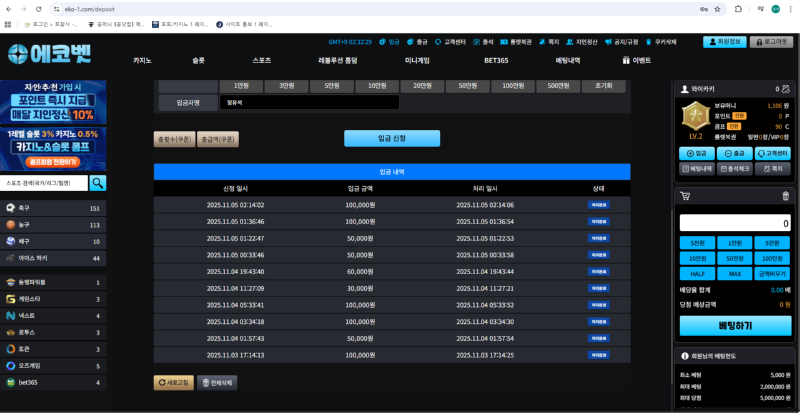The height and width of the screenshot is (413, 800).
Task: Click the sports search input field
Action: tap(45, 183)
